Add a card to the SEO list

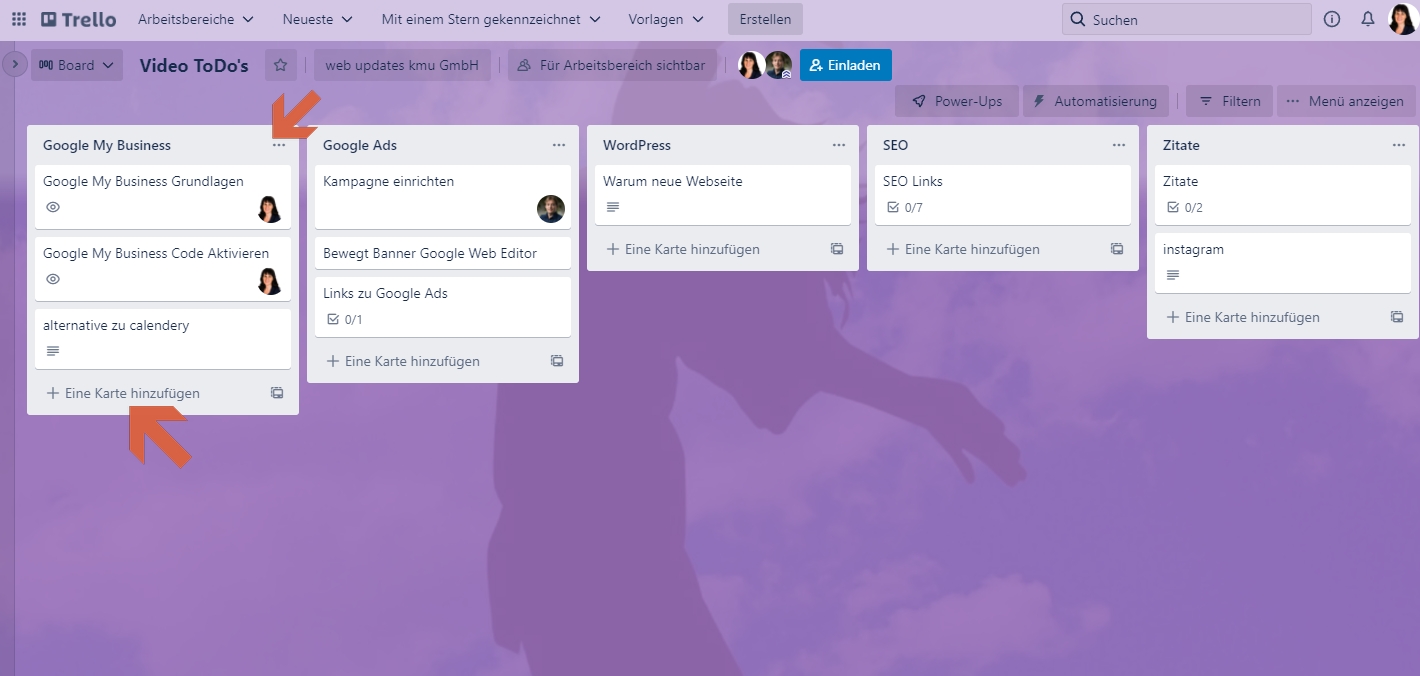(x=963, y=248)
